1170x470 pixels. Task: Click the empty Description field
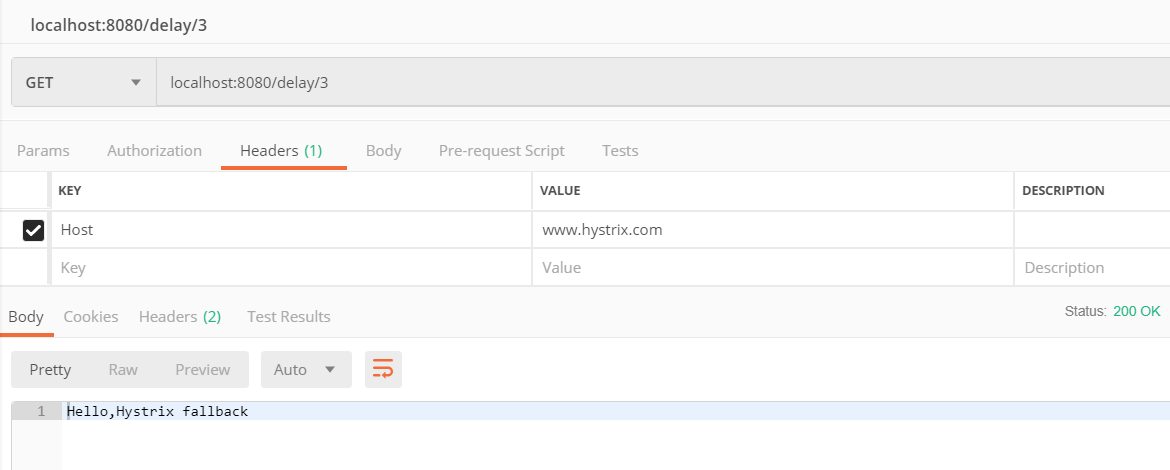click(x=1092, y=268)
